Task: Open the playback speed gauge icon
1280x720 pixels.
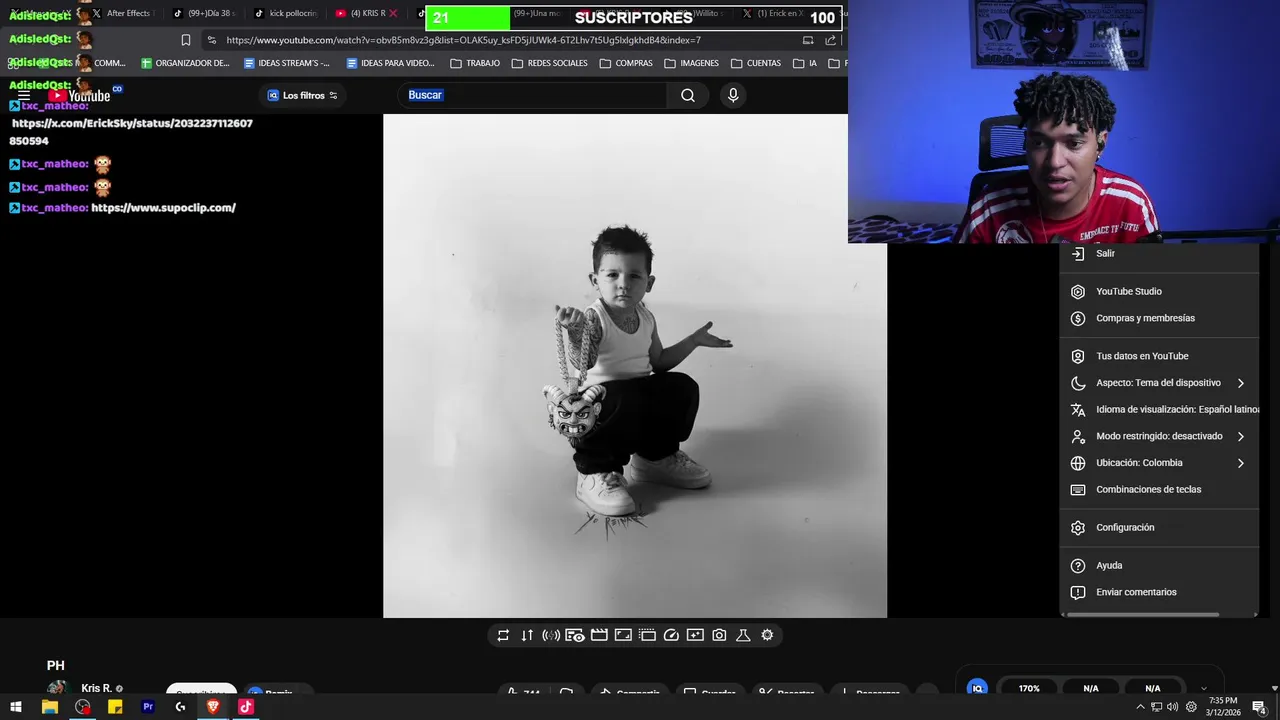Action: (671, 635)
